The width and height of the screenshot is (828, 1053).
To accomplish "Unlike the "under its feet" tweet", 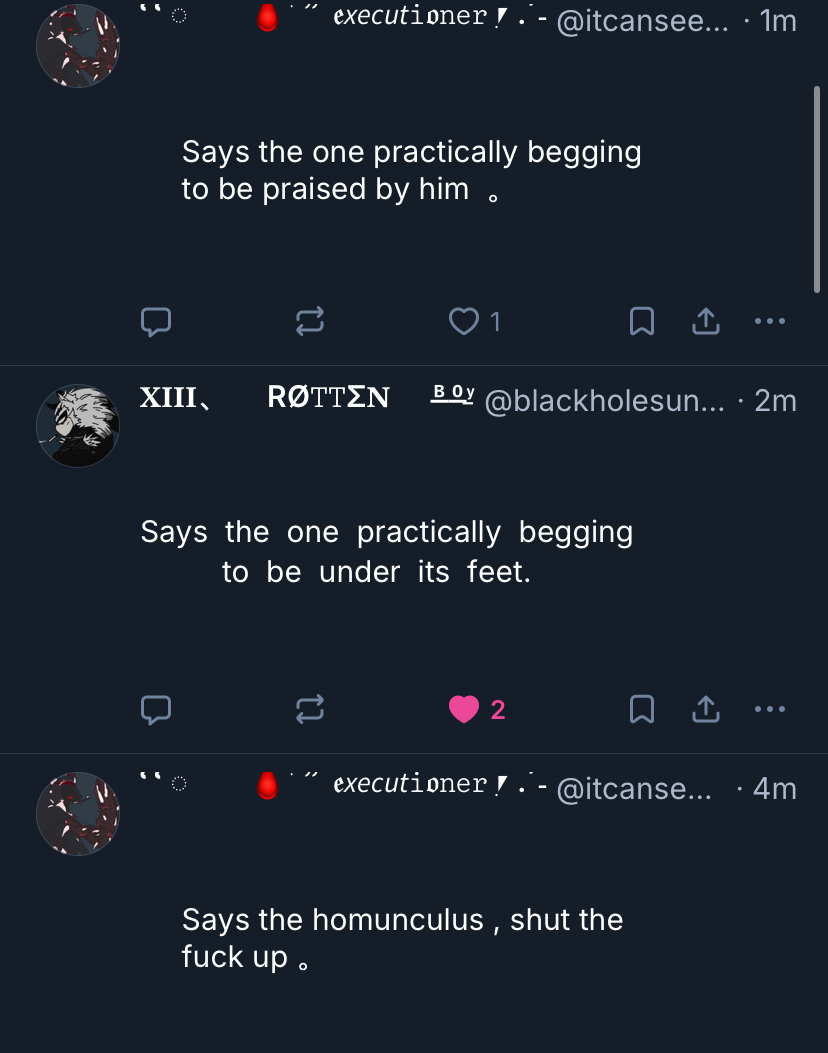I will tap(464, 709).
